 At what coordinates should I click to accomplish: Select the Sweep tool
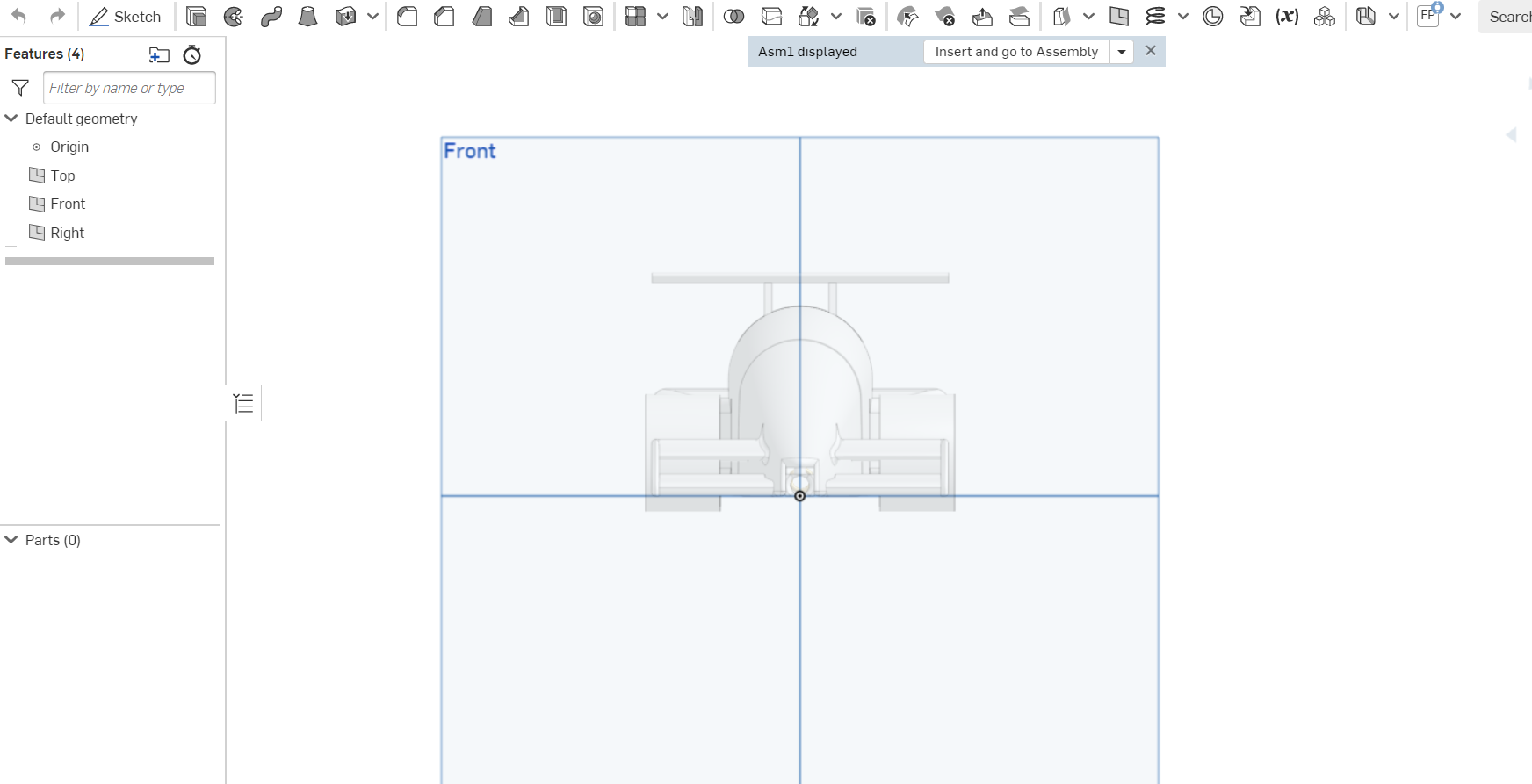(x=271, y=17)
